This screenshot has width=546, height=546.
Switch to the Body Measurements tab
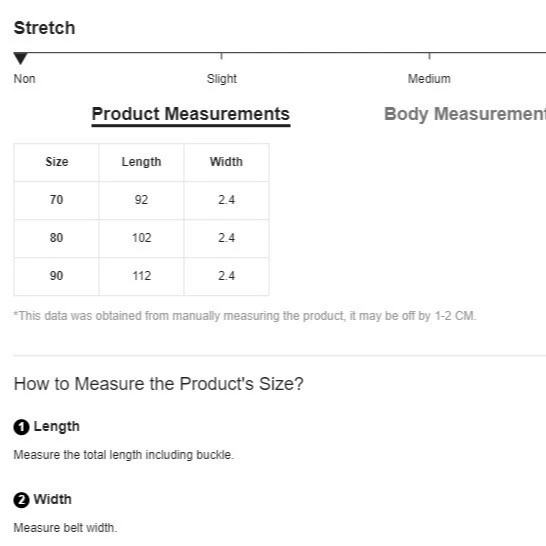(465, 114)
